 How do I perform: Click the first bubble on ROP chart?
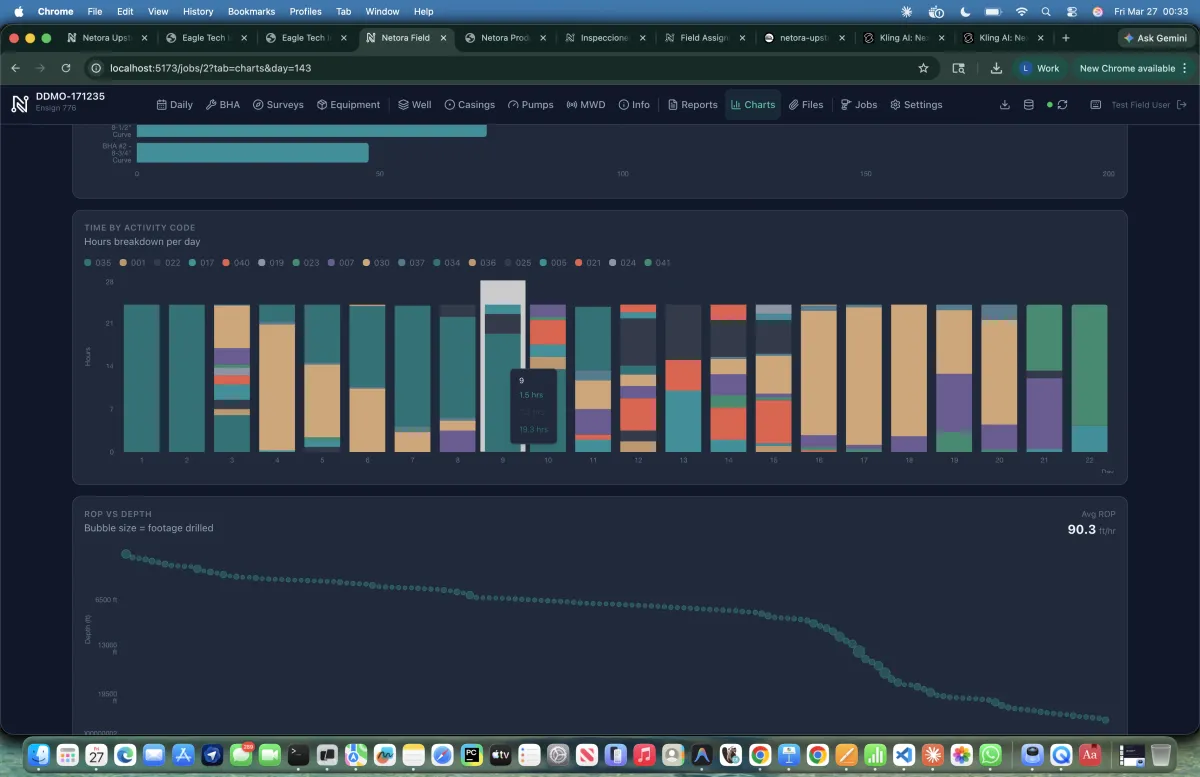click(x=126, y=554)
